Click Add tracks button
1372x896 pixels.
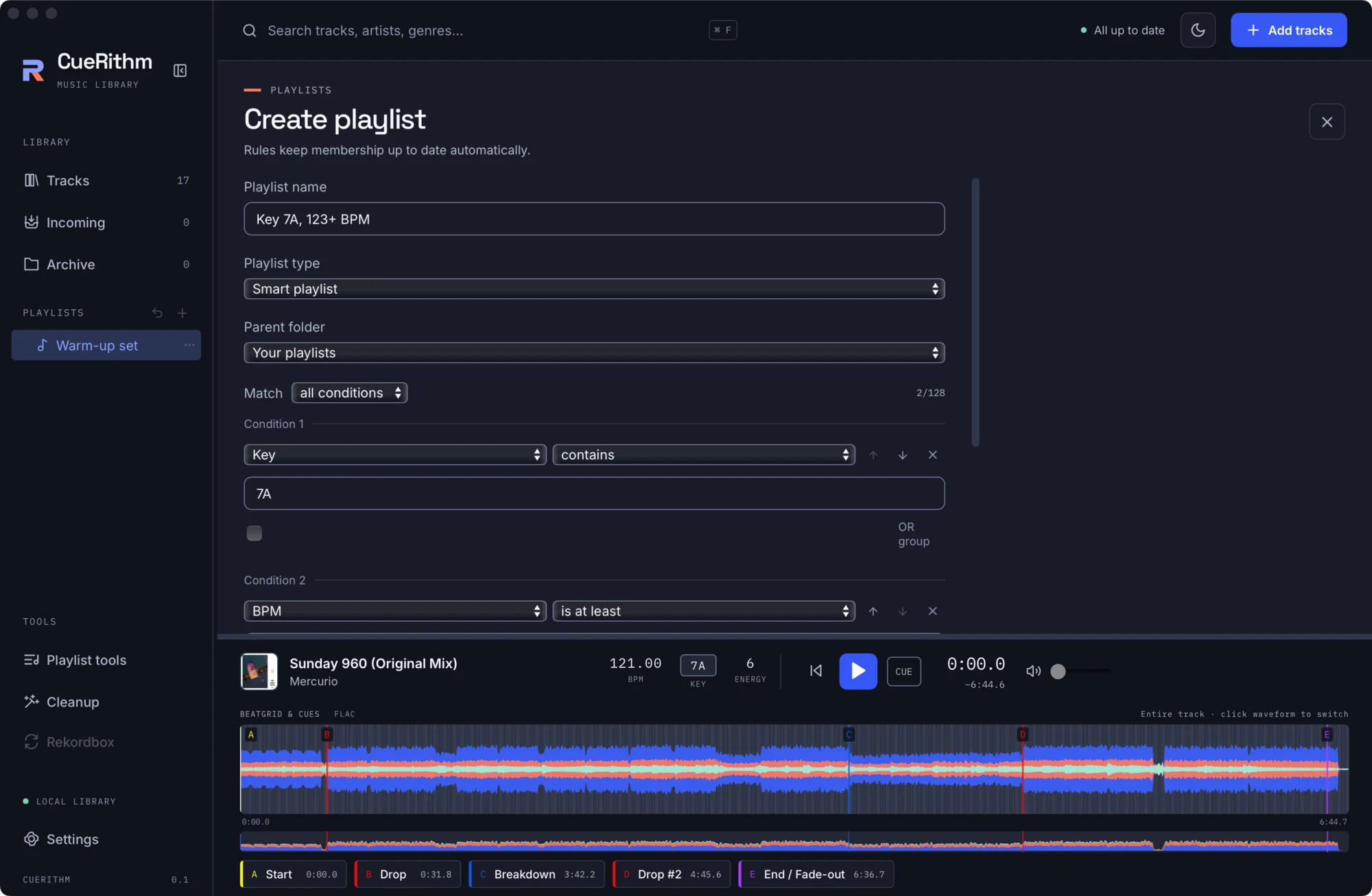point(1288,30)
